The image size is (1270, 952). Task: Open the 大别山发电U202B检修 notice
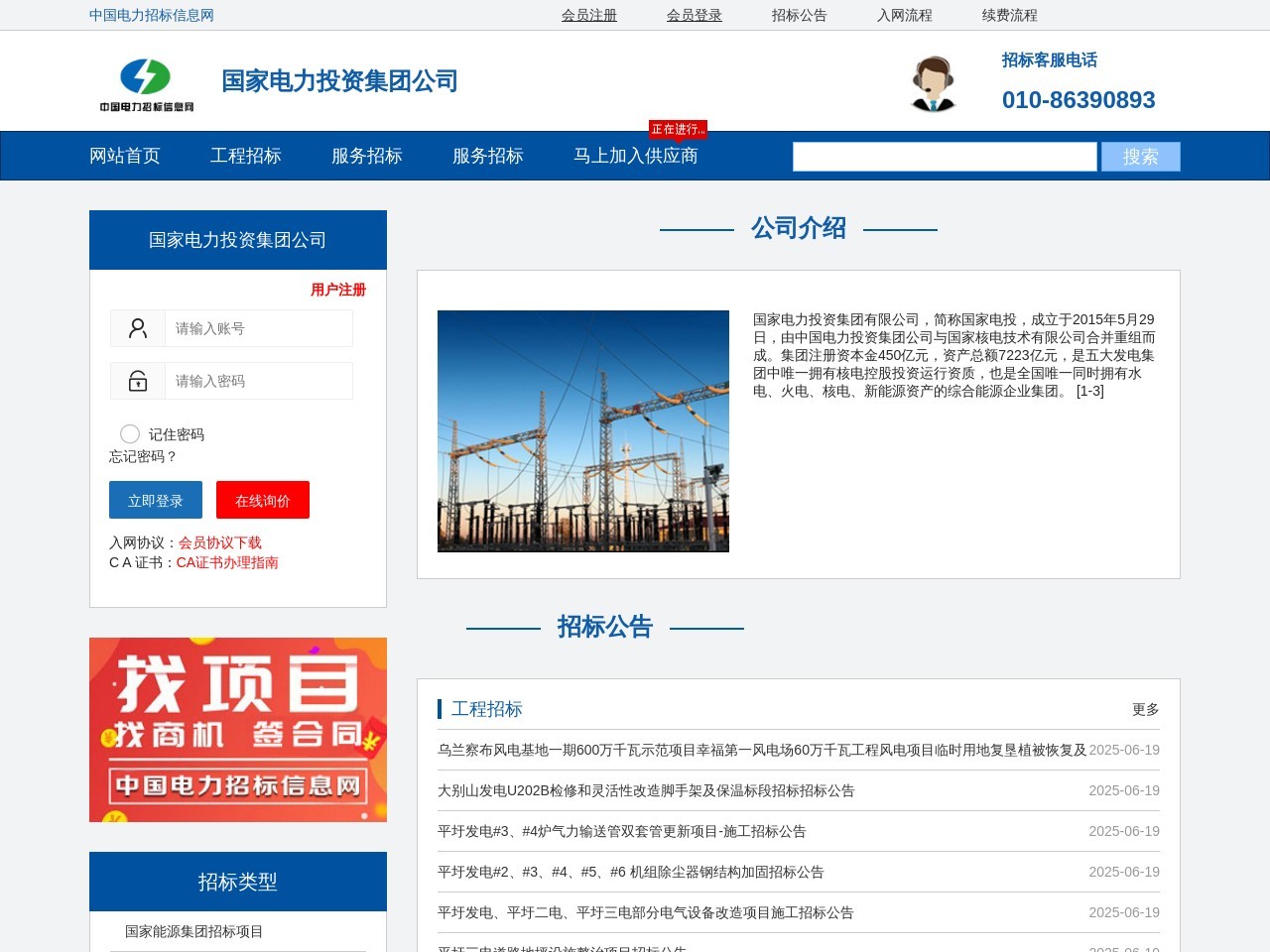(x=646, y=790)
